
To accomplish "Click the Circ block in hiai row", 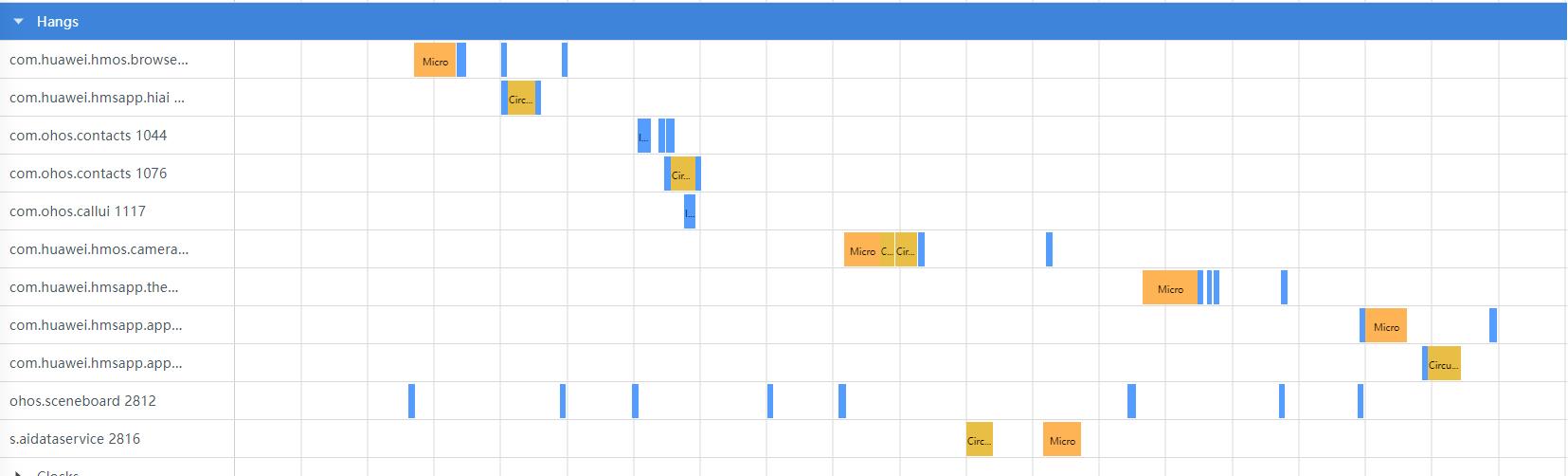I will click(x=521, y=98).
